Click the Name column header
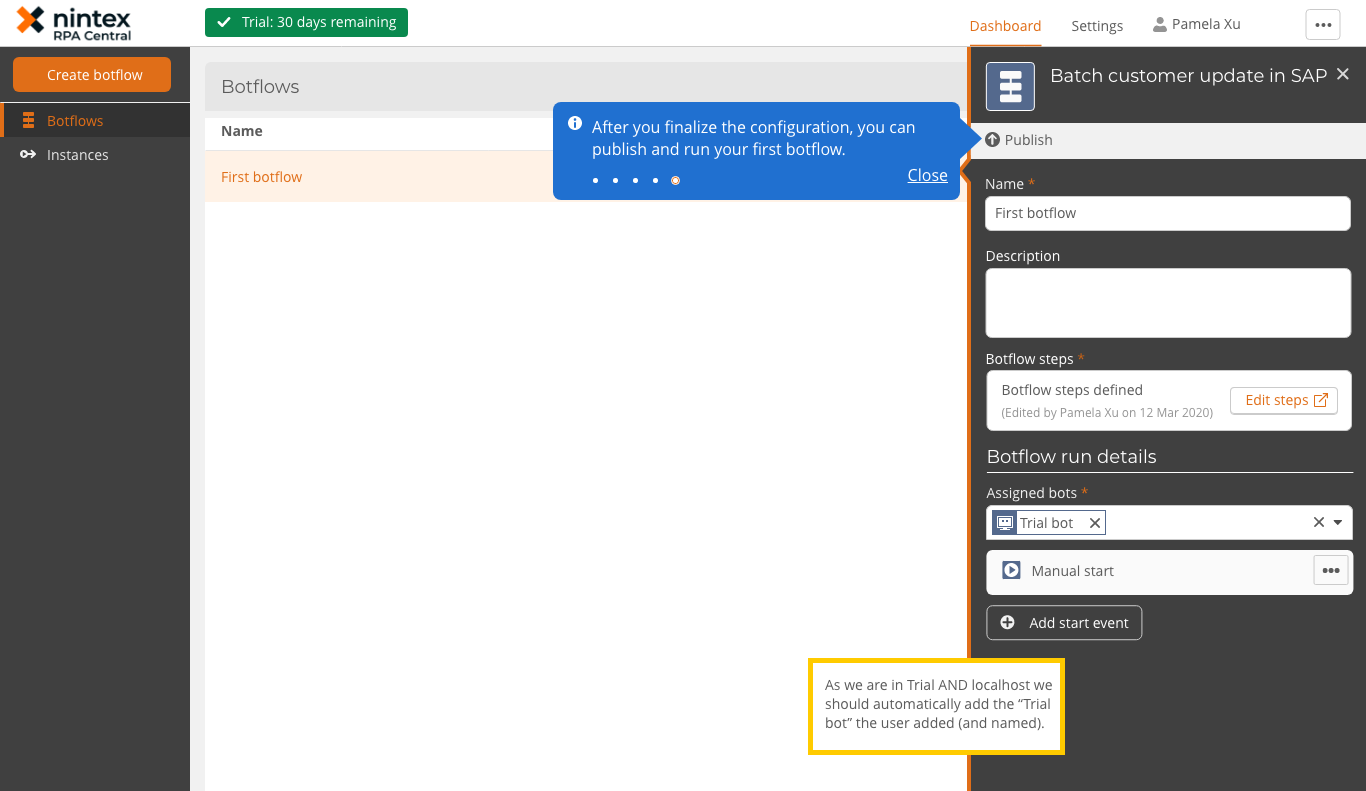 (242, 131)
